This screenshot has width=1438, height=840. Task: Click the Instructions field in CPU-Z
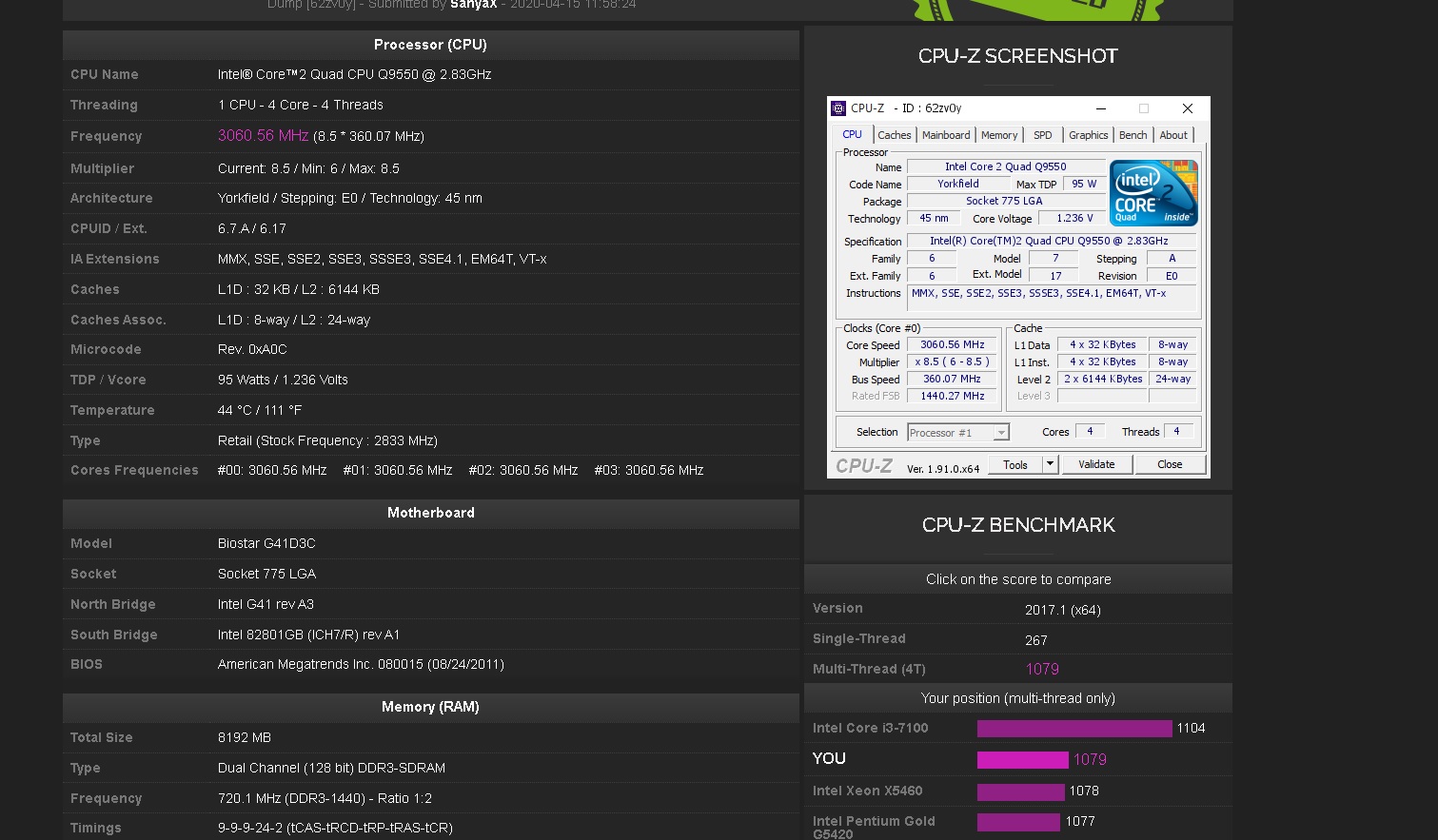[x=1052, y=298]
